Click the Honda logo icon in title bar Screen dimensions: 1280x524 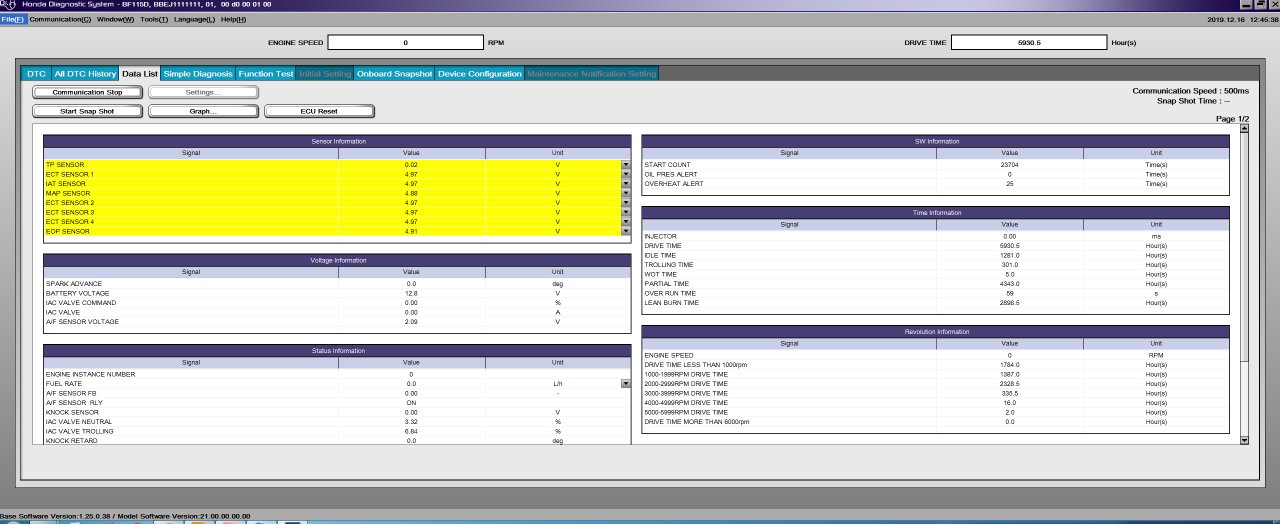click(8, 5)
